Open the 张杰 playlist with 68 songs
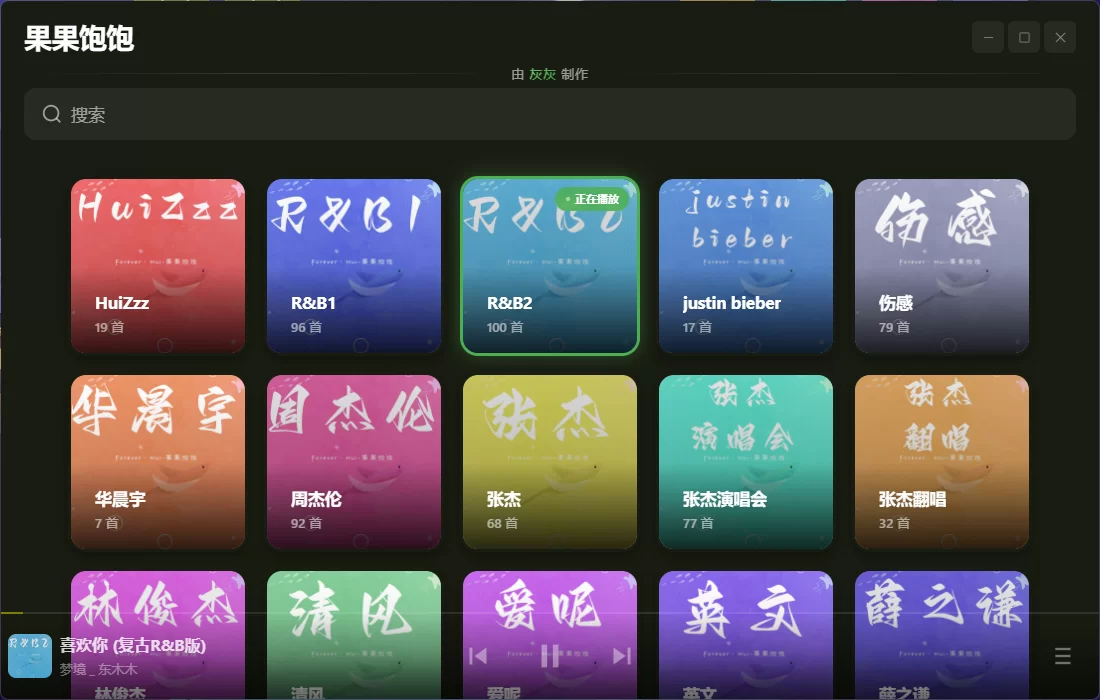 550,462
